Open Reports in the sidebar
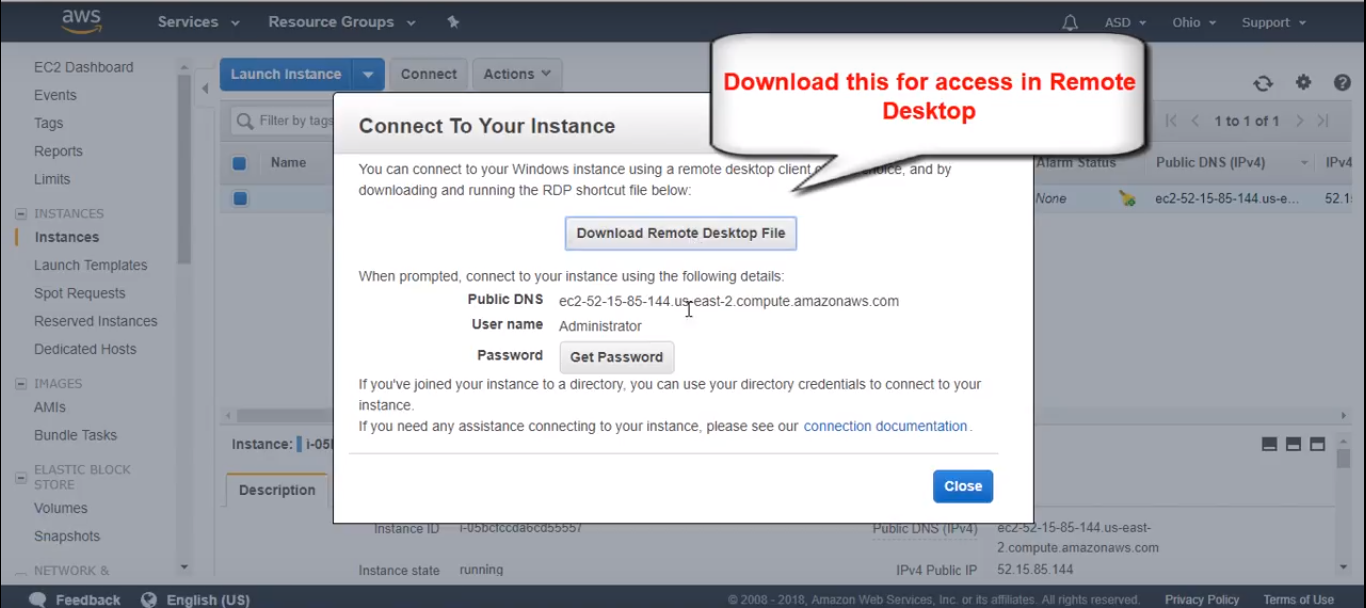Image resolution: width=1366 pixels, height=608 pixels. coord(58,151)
